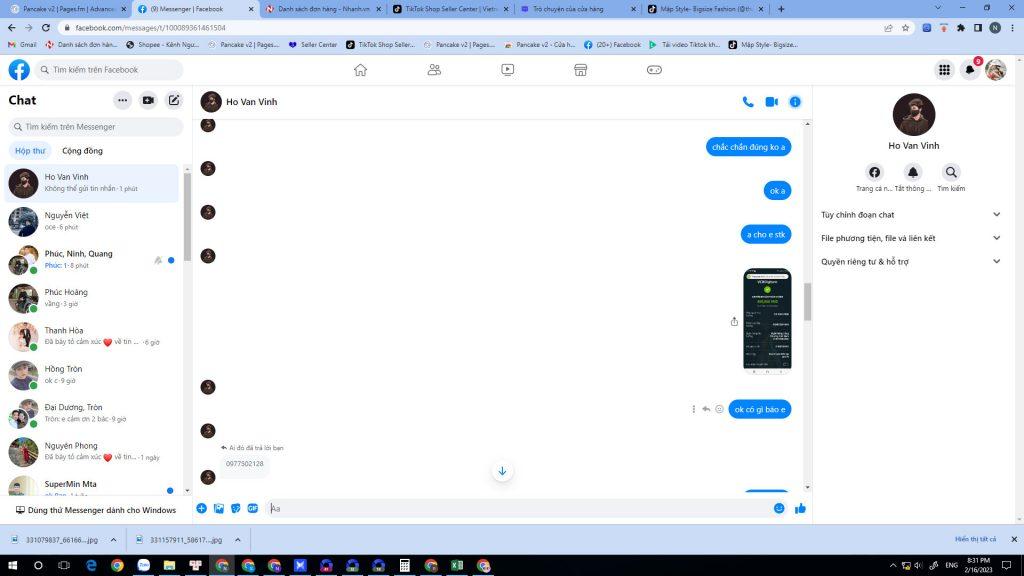Open Facebook notifications bell
Screen dimensions: 1024x576
pos(969,70)
